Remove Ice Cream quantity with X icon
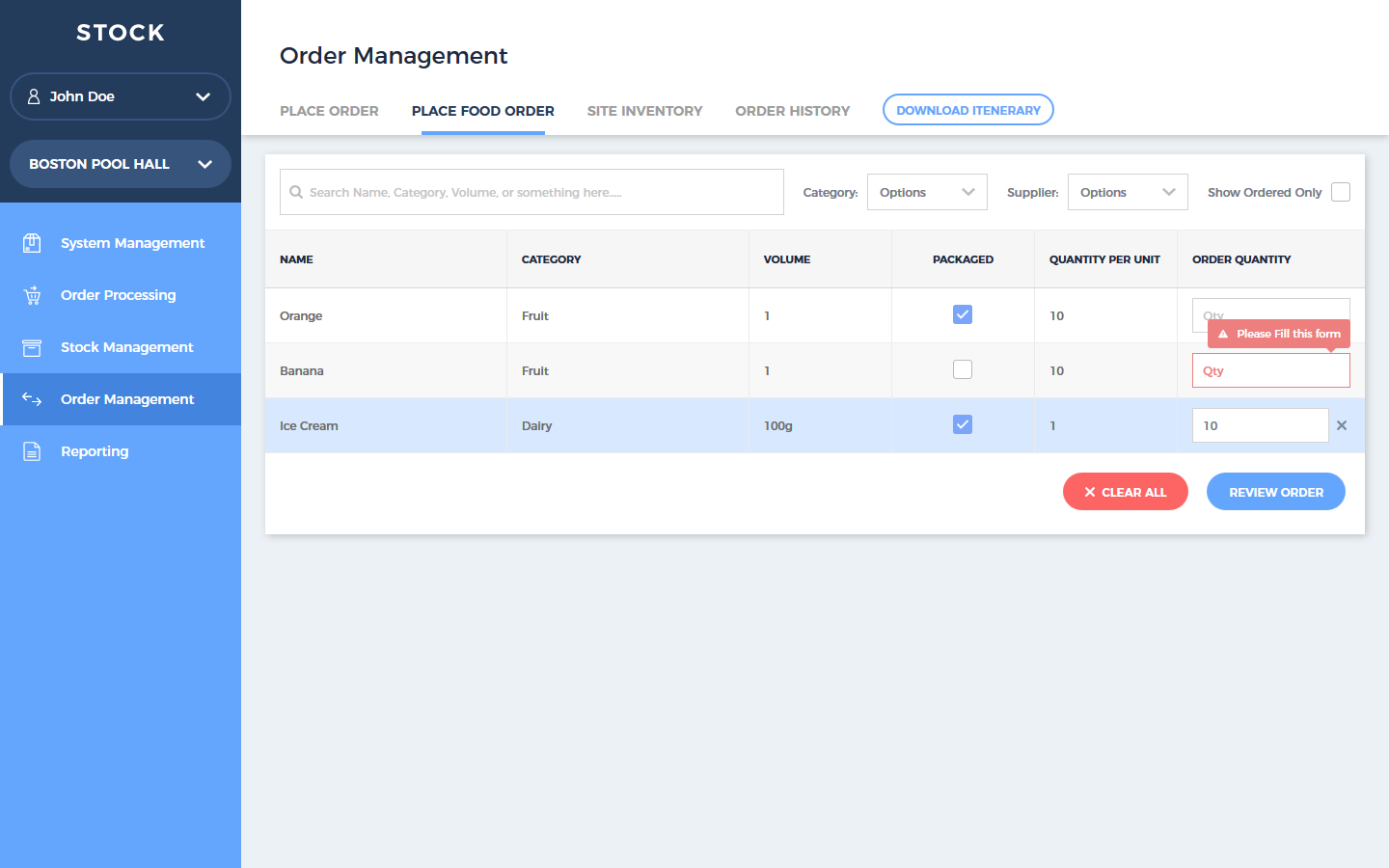The height and width of the screenshot is (868, 1389). pyautogui.click(x=1341, y=425)
